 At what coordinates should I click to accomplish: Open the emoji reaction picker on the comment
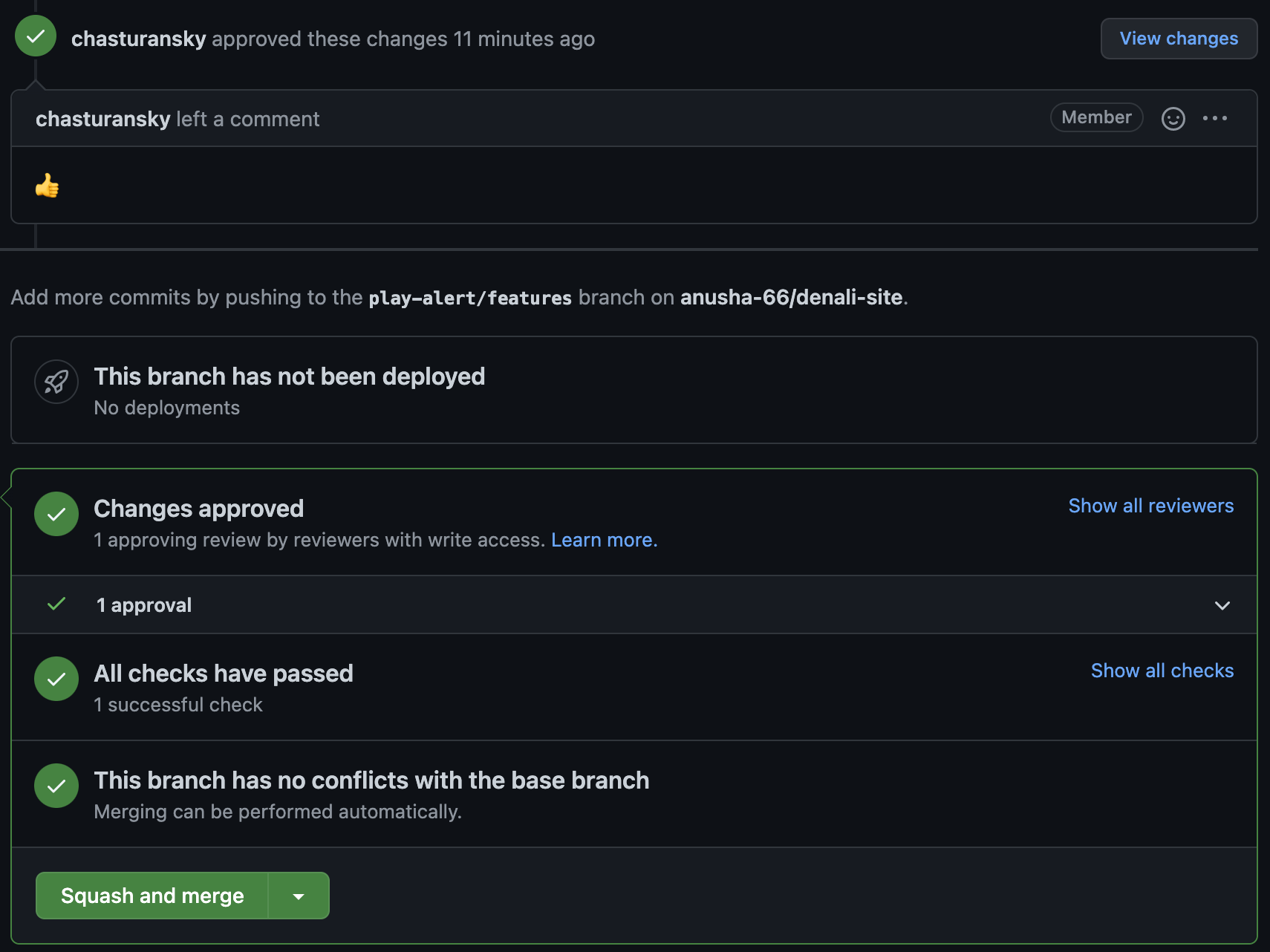click(x=1173, y=118)
